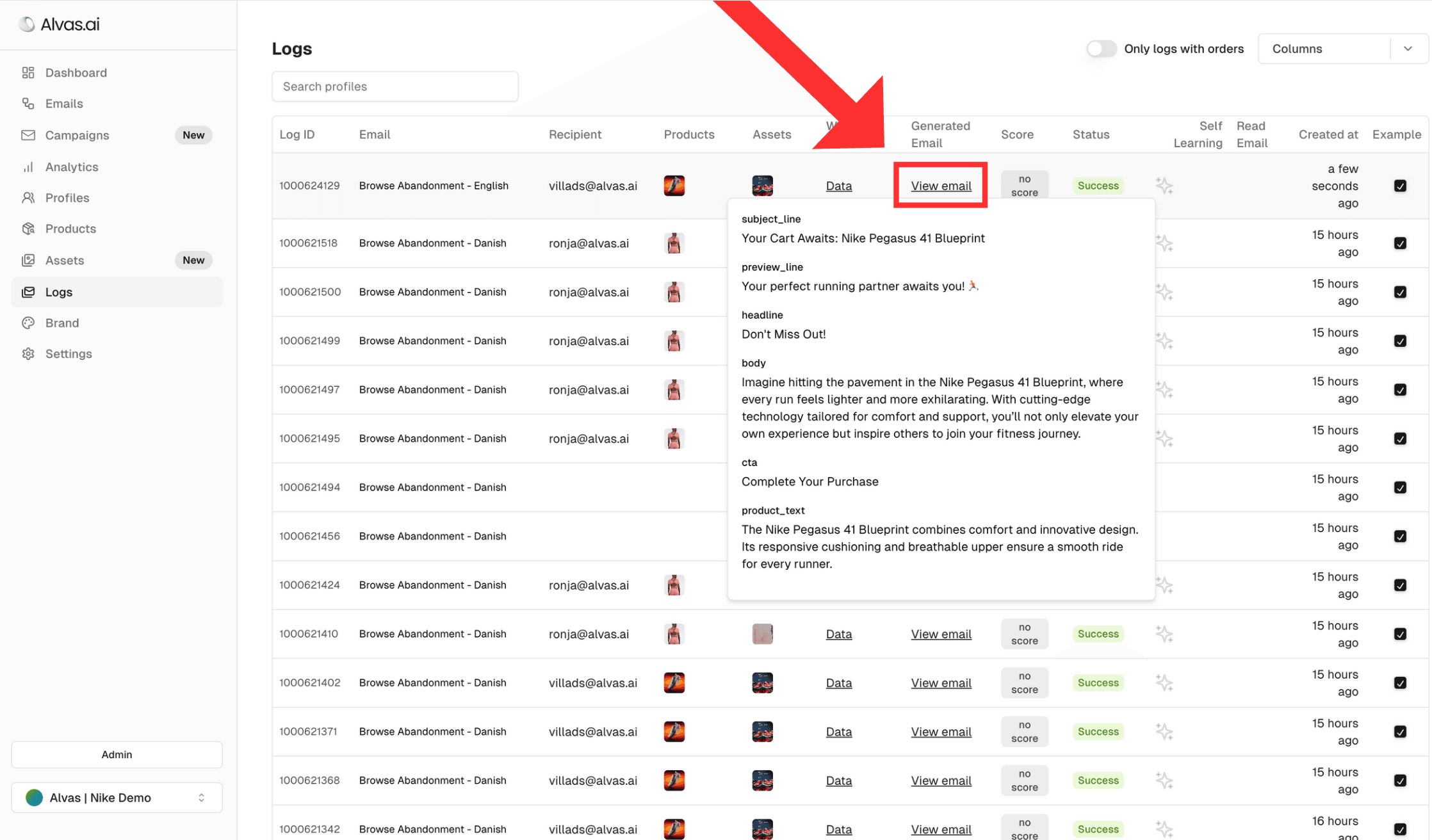Navigate to Profiles
The image size is (1432, 840).
coord(67,198)
